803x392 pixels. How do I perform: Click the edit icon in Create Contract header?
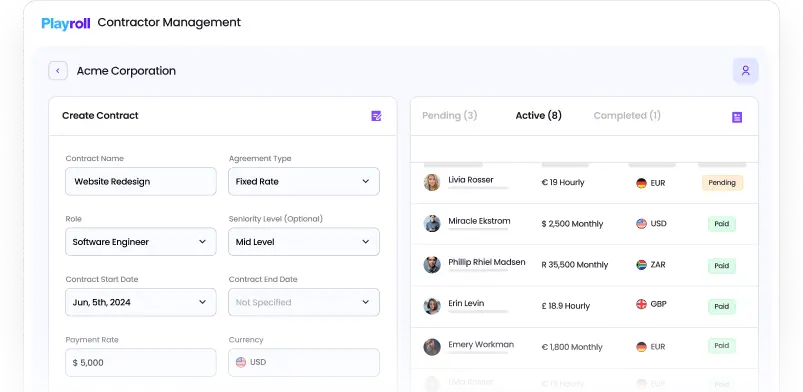coord(376,116)
